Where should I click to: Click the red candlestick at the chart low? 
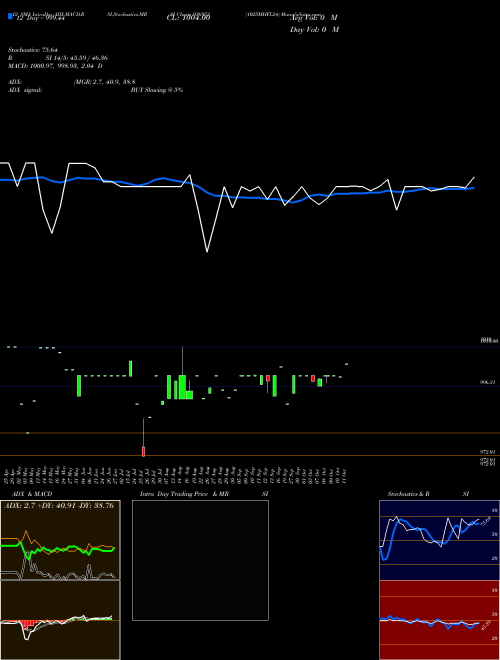(x=144, y=451)
